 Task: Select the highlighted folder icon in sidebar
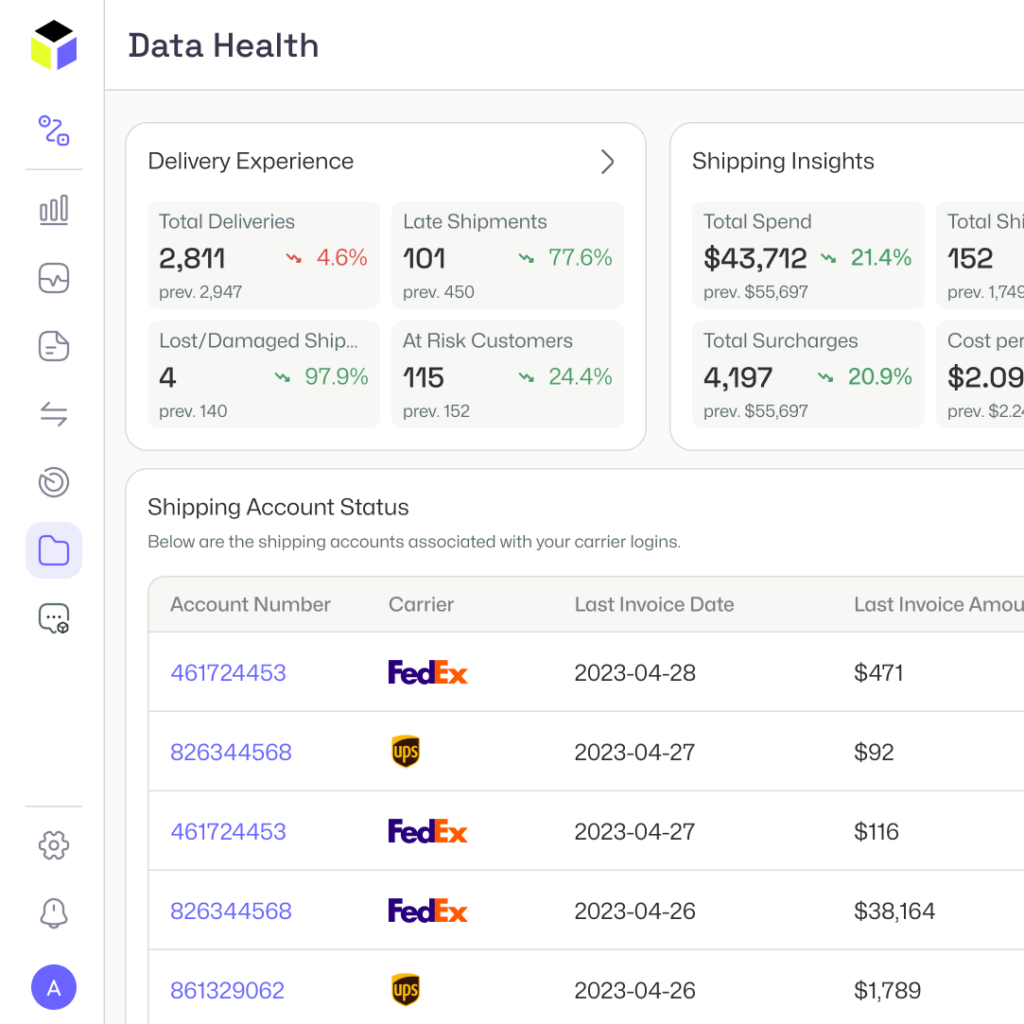(53, 550)
